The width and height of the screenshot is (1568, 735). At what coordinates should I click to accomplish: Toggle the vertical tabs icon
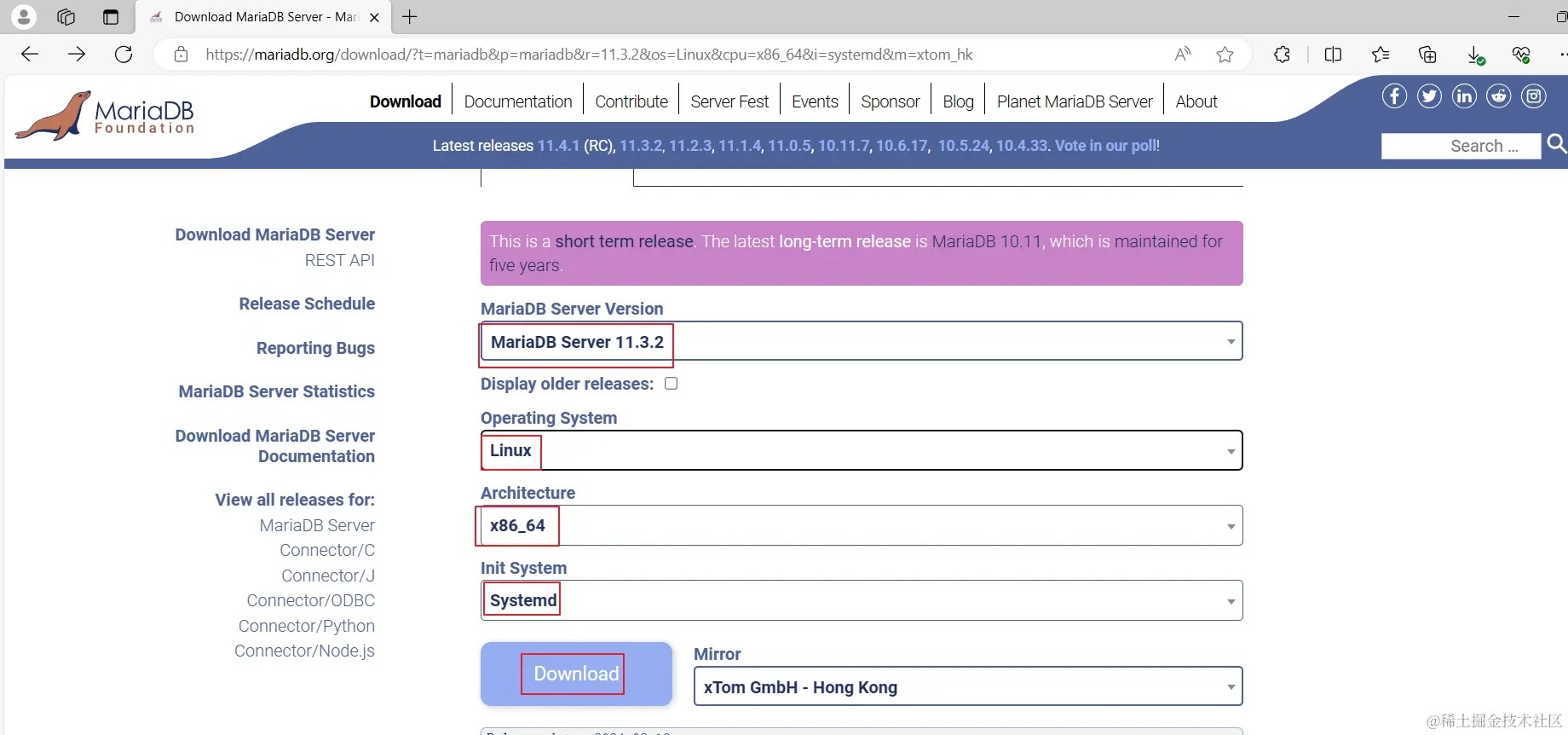(x=110, y=16)
